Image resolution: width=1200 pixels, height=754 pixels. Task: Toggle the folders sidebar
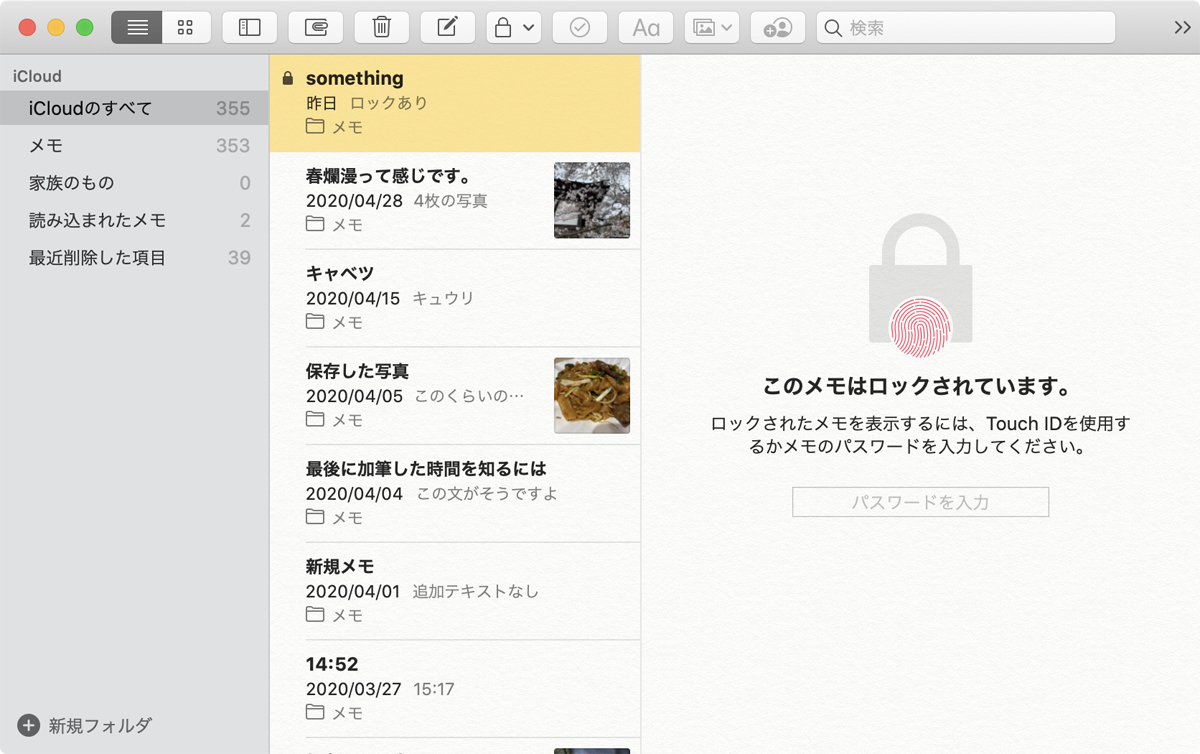(249, 27)
